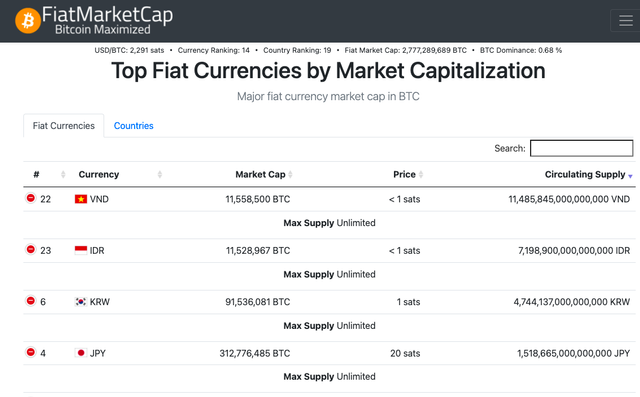Select the 11,528,967 BTC market cap cell
This screenshot has width=640, height=397.
pyautogui.click(x=258, y=251)
